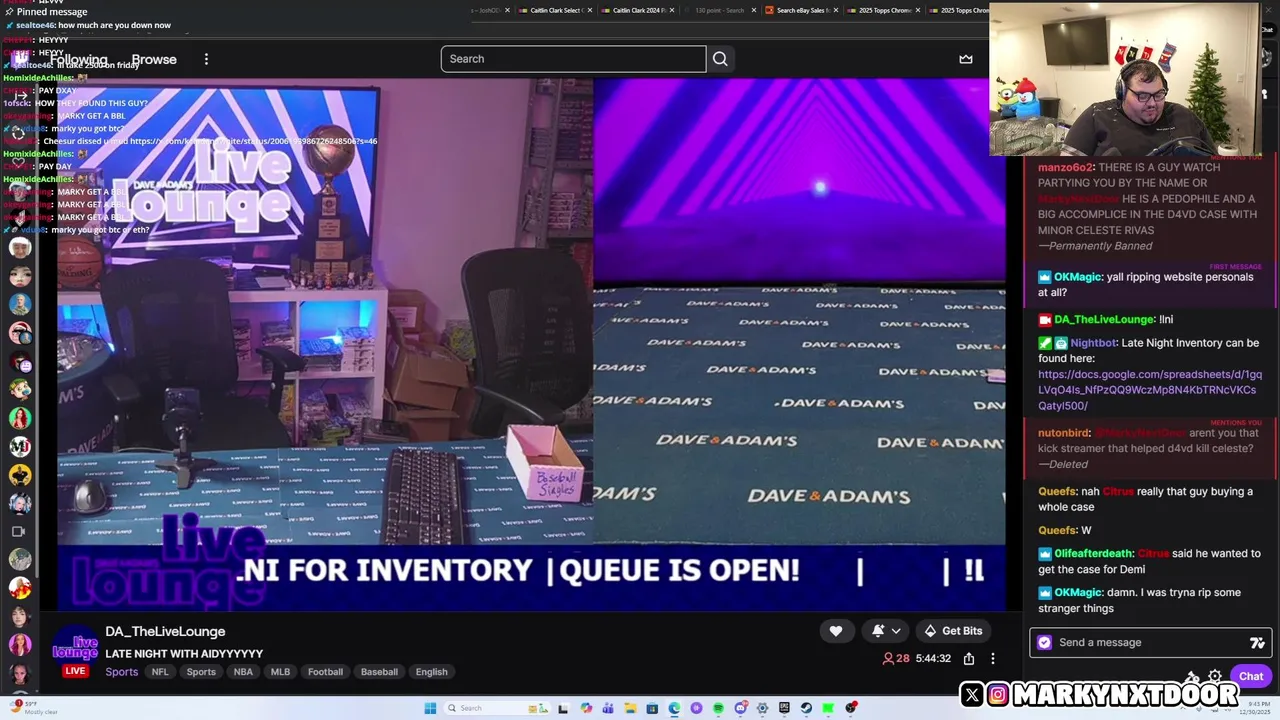This screenshot has height=720, width=1280.
Task: Focus the Twitch Search field
Action: coord(573,59)
